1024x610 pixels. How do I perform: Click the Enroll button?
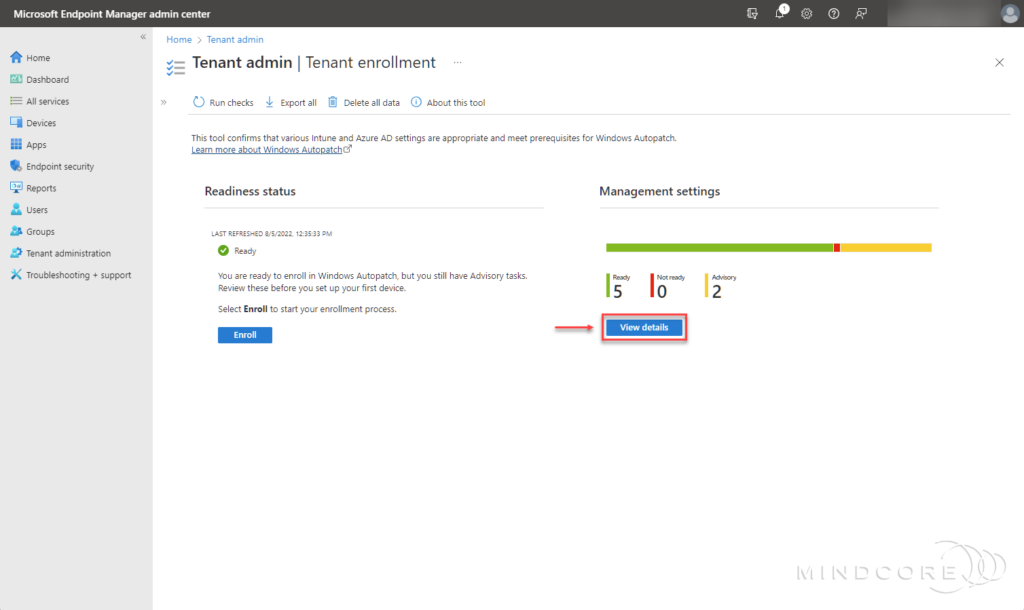point(244,335)
